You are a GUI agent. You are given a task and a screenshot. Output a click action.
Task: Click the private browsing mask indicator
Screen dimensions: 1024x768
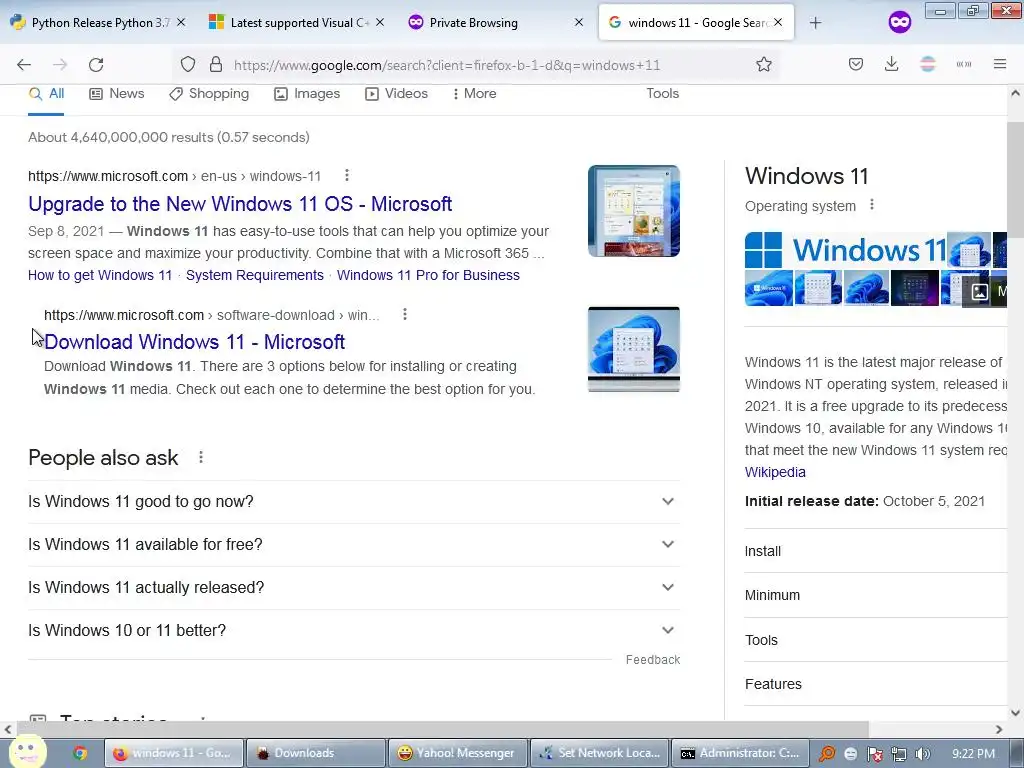(899, 23)
